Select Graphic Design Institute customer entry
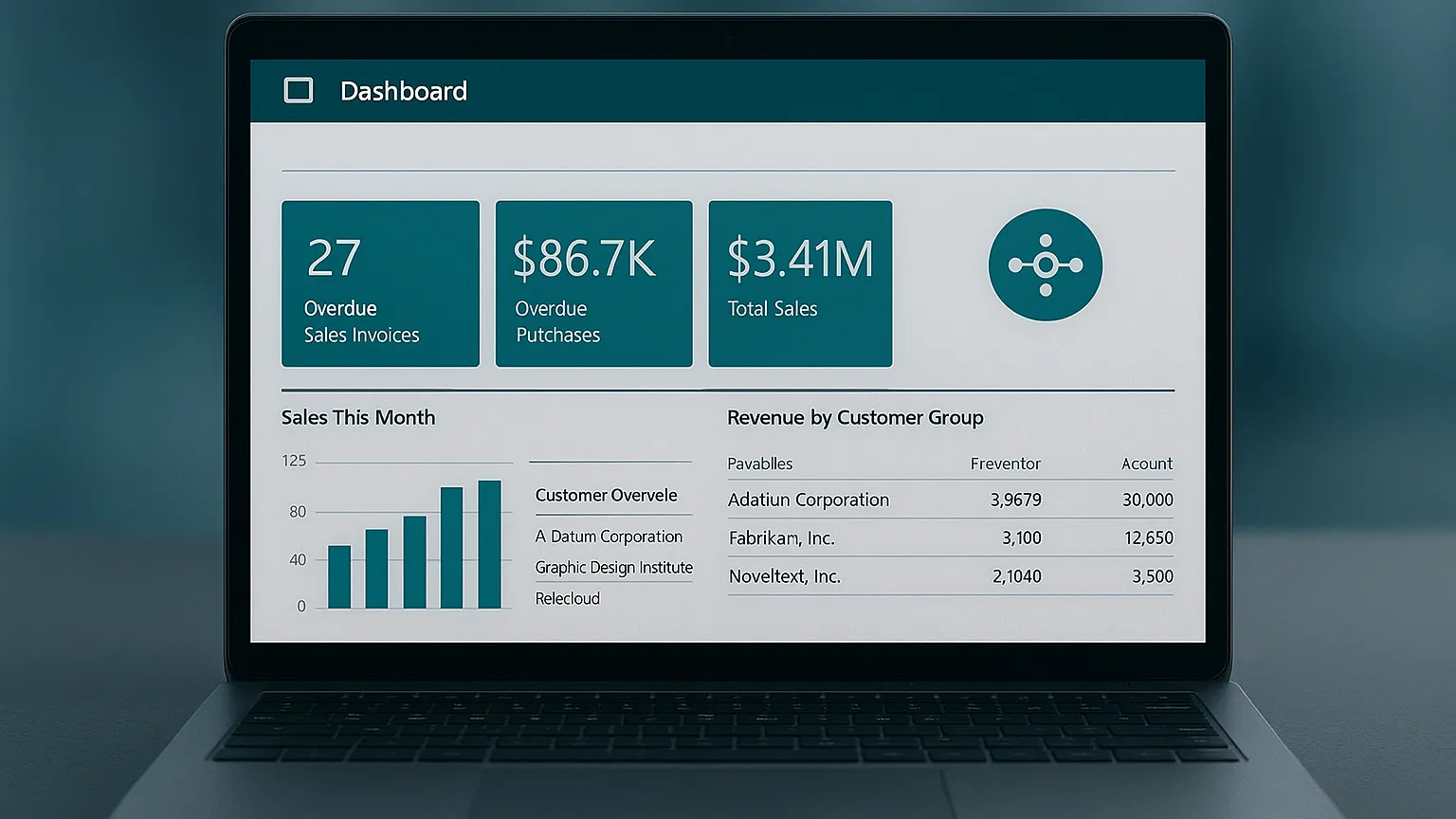The width and height of the screenshot is (1456, 819). (613, 568)
